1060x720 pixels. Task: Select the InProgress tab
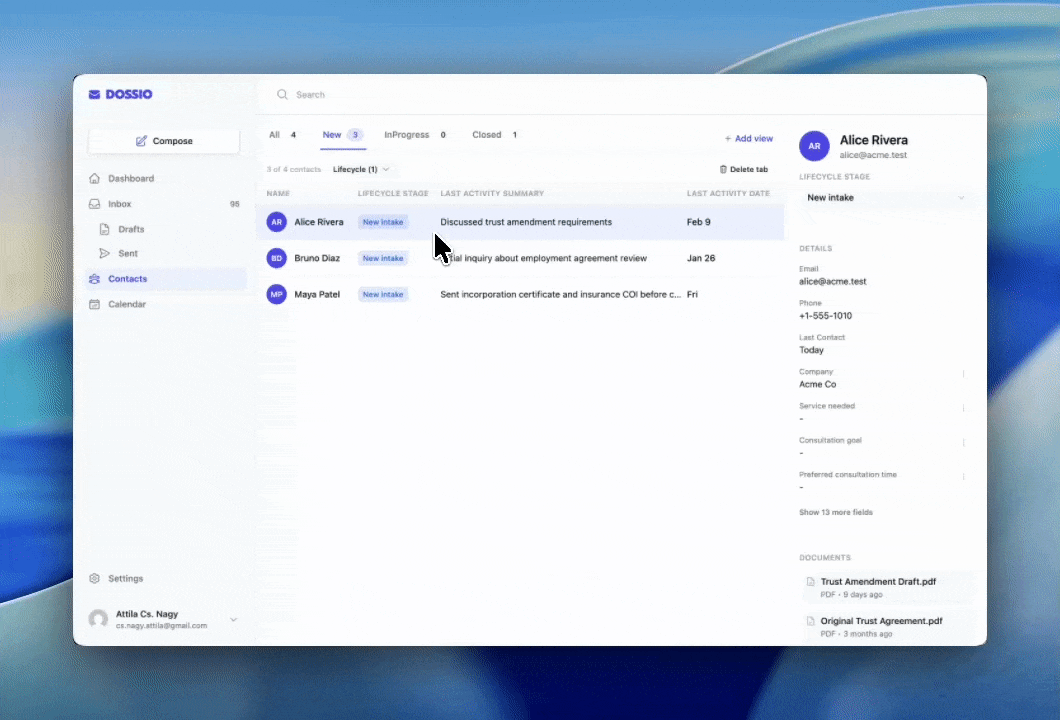406,134
